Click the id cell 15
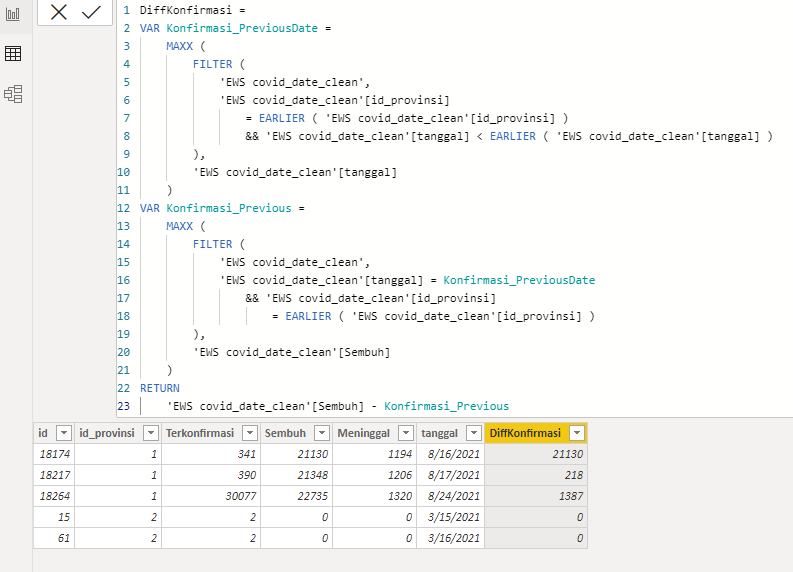This screenshot has height=572, width=793. click(x=54, y=517)
